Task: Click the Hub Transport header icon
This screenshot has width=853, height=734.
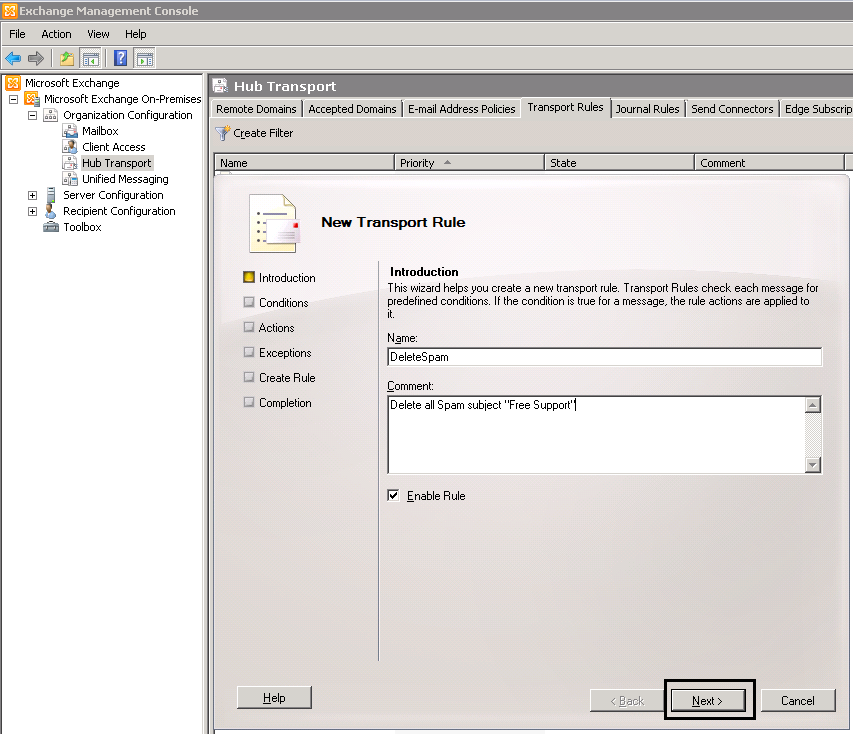Action: click(220, 86)
